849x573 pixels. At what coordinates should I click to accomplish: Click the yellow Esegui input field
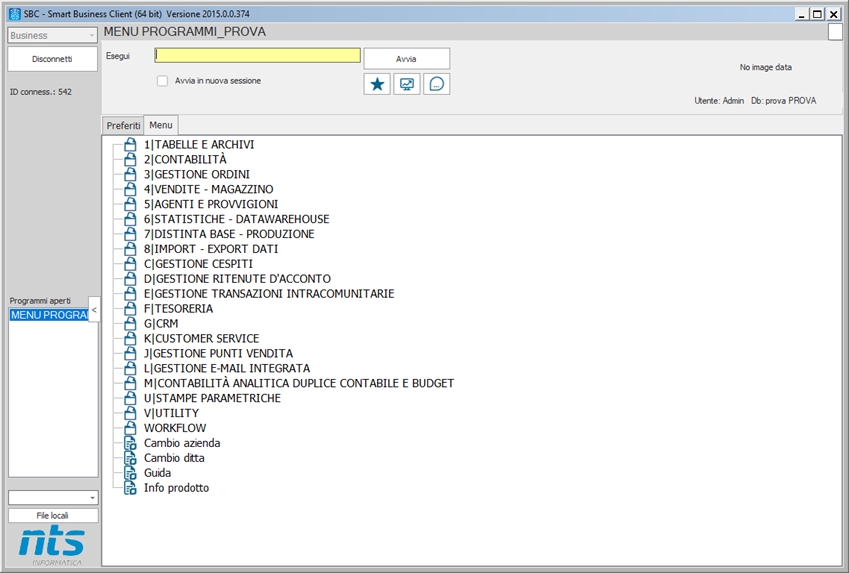(x=258, y=55)
